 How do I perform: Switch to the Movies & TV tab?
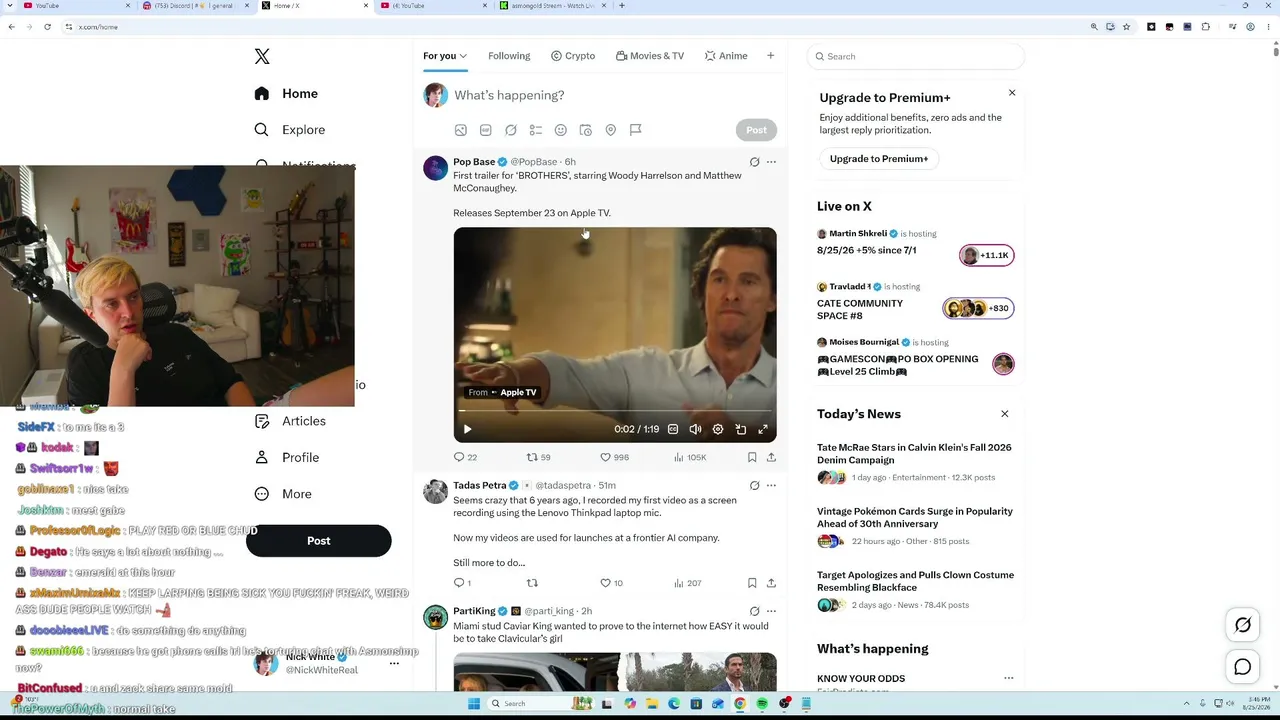[650, 56]
